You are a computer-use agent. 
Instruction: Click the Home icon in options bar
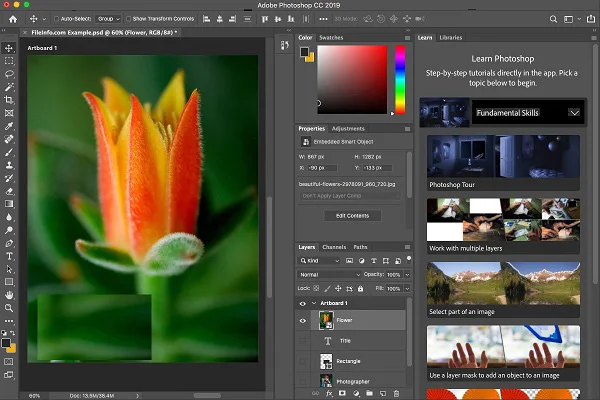pos(11,18)
